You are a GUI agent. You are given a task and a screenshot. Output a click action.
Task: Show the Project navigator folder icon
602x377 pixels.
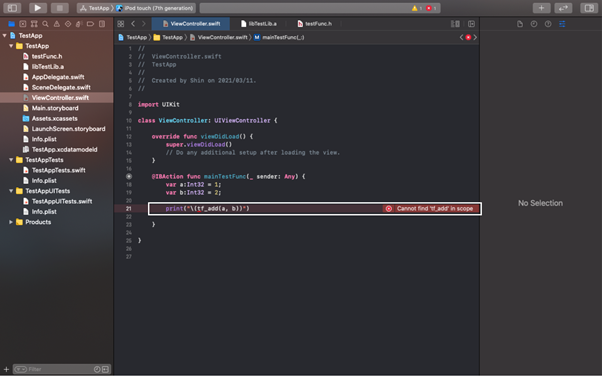pos(12,24)
